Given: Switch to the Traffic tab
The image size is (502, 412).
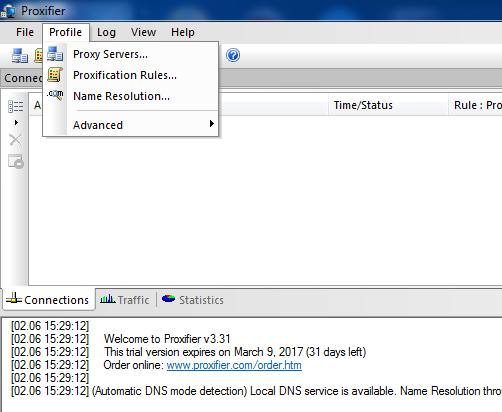Looking at the screenshot, I should (125, 300).
